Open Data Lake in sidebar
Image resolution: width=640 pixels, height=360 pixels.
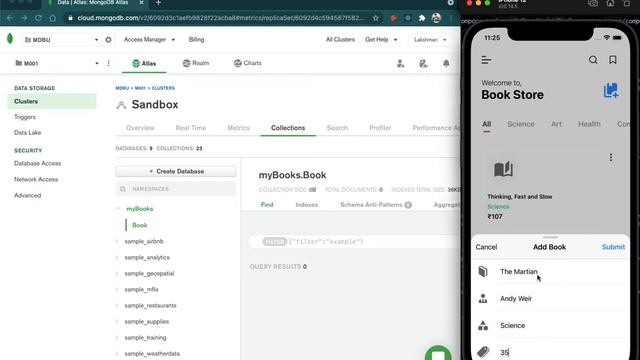coord(27,133)
